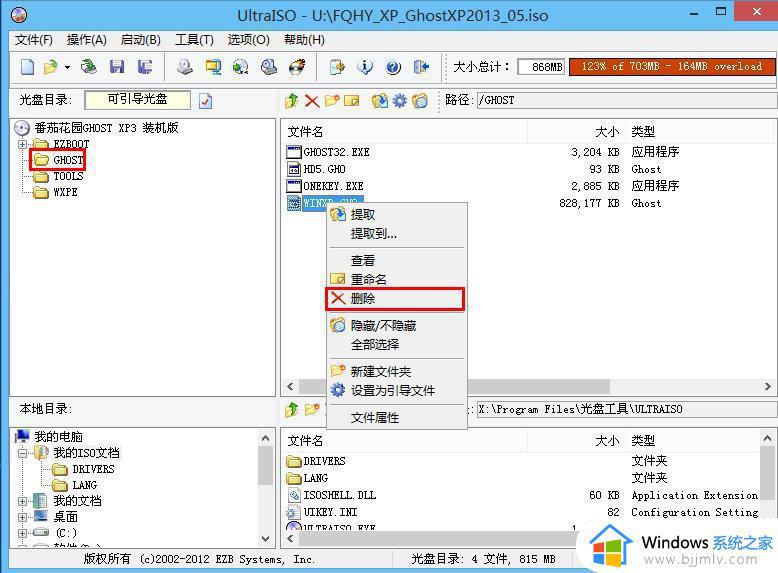Click the local directory Up folder icon
The width and height of the screenshot is (778, 573).
point(292,410)
